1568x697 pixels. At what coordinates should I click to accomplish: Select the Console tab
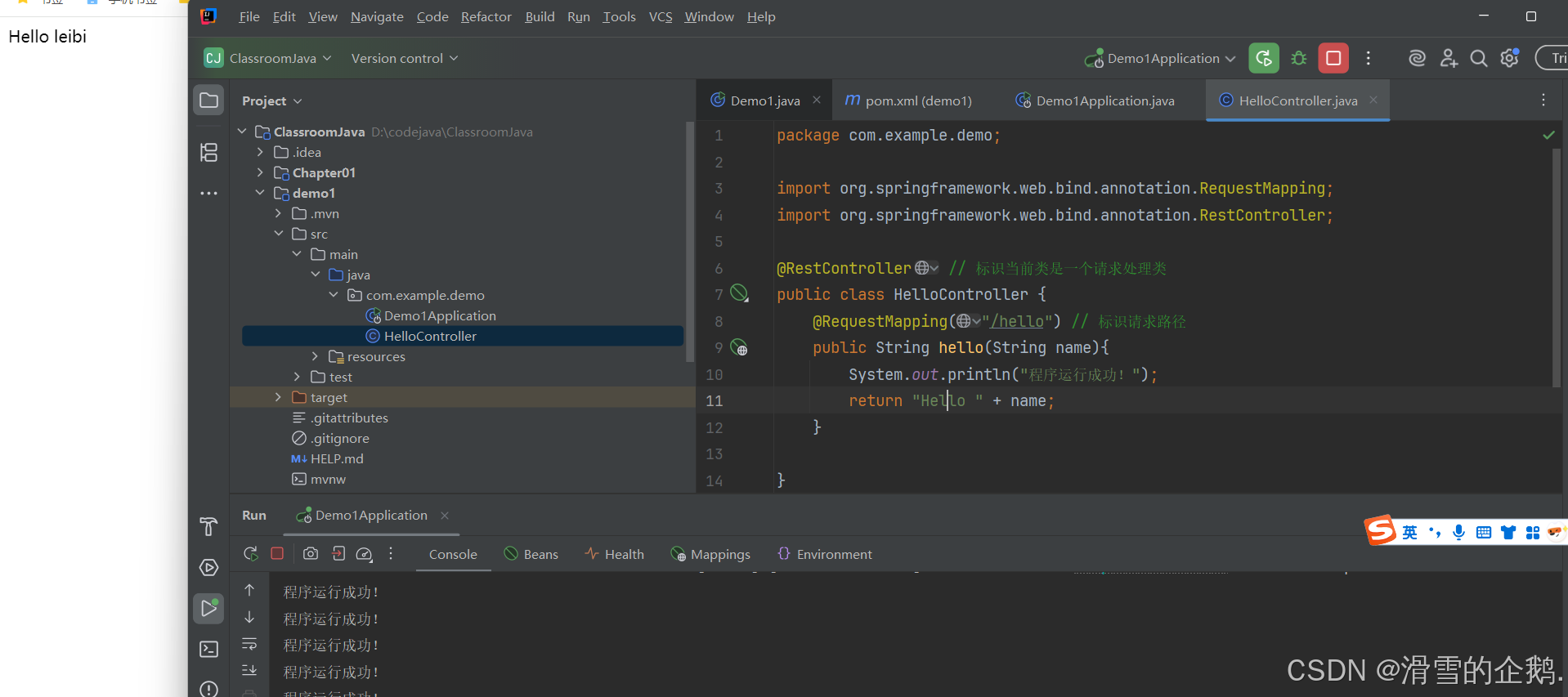(x=453, y=554)
